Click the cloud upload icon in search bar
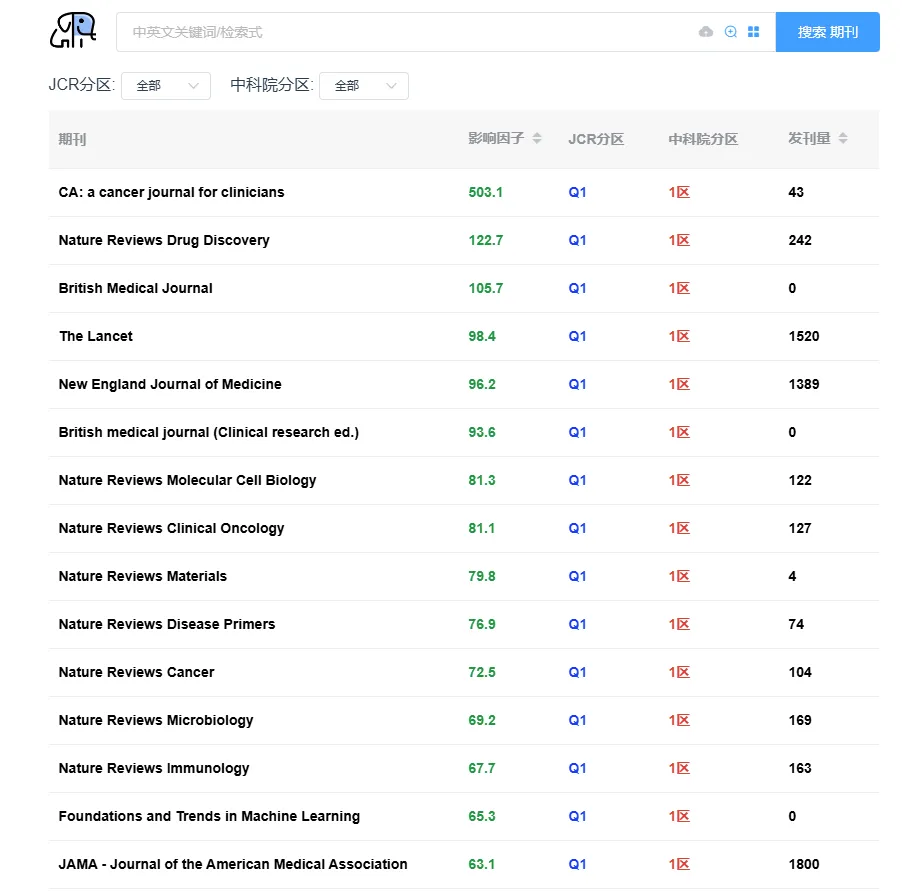The height and width of the screenshot is (891, 902). (706, 32)
